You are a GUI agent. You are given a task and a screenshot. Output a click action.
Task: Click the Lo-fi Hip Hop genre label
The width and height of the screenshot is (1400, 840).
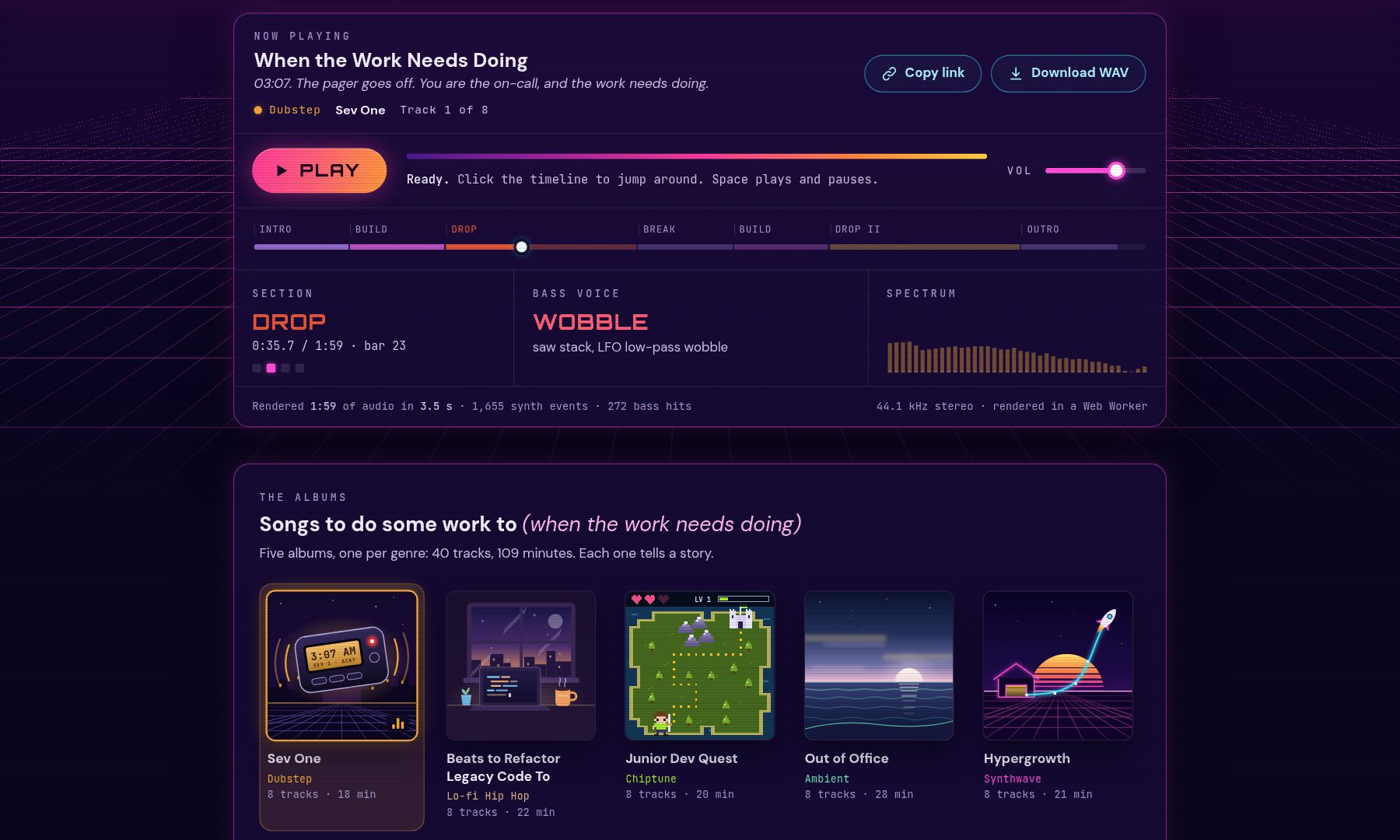488,796
